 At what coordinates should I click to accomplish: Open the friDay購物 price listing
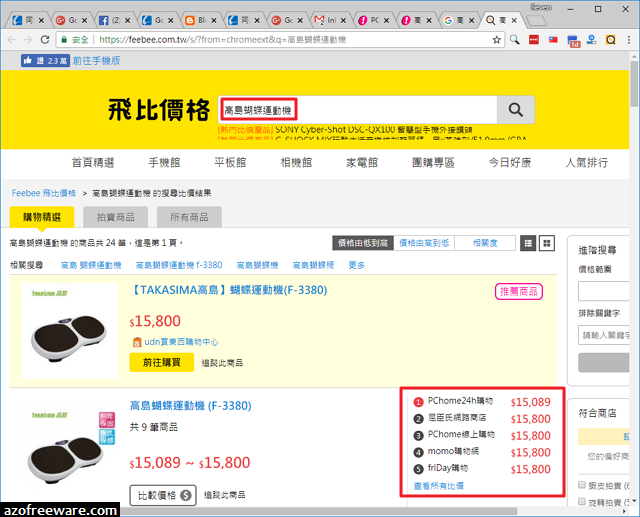coord(482,469)
